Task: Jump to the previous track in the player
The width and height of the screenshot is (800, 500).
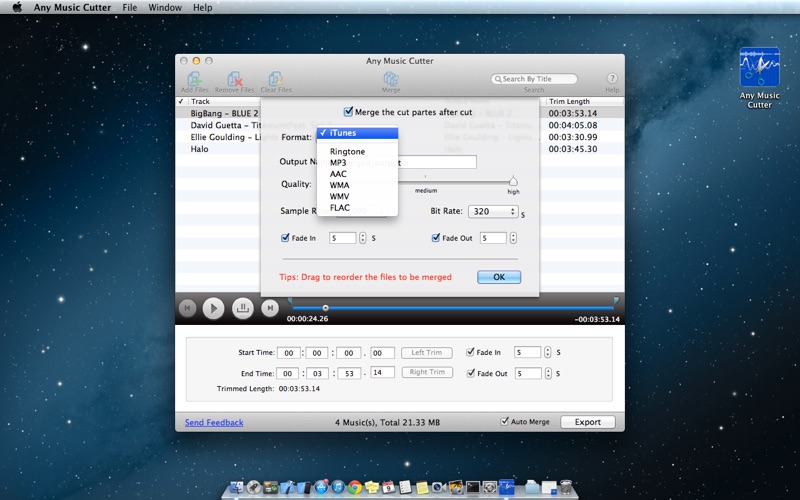Action: (x=187, y=308)
